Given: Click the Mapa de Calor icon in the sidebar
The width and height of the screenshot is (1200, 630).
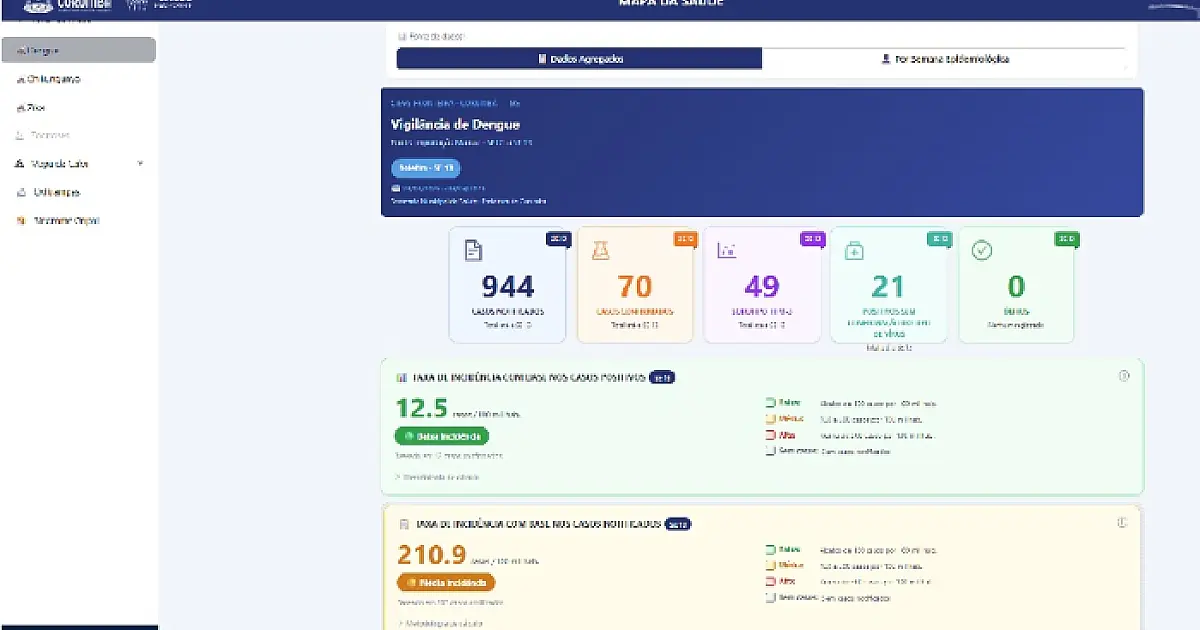Looking at the screenshot, I should pyautogui.click(x=19, y=163).
